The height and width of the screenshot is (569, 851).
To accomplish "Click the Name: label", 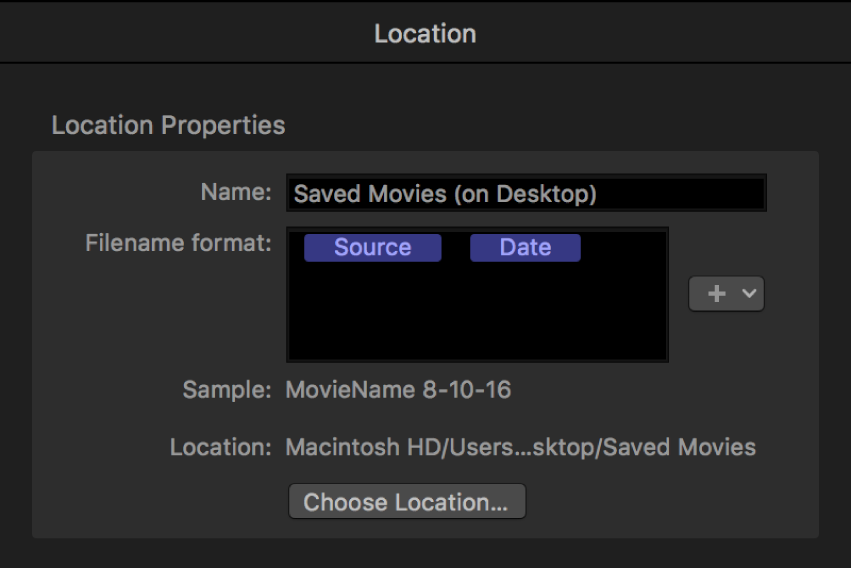I will click(234, 194).
